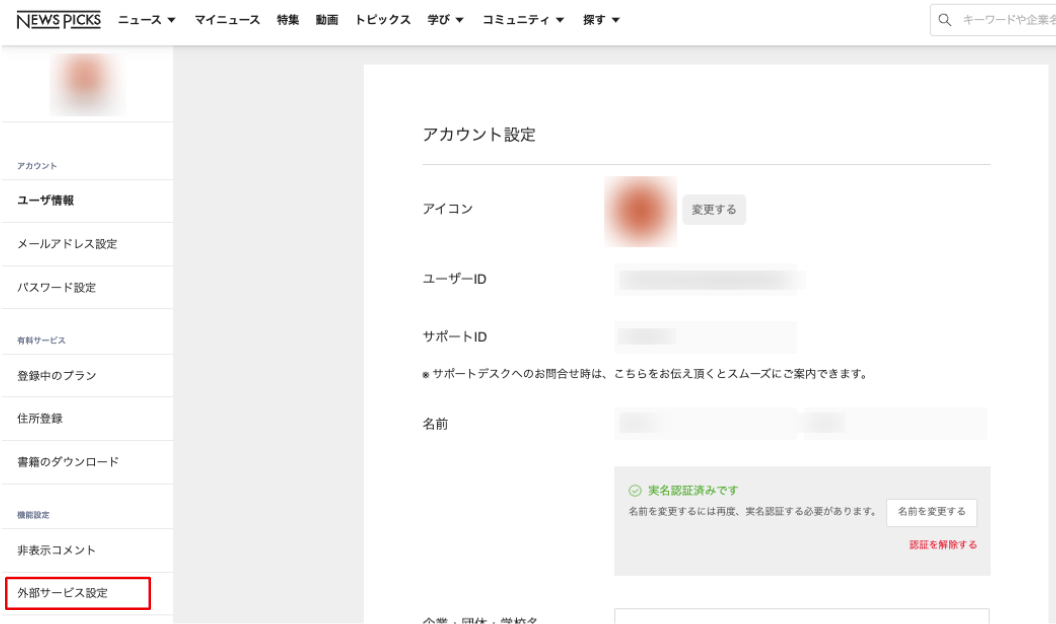The image size is (1056, 624).
Task: Click the 名前を変更する button
Action: click(931, 512)
